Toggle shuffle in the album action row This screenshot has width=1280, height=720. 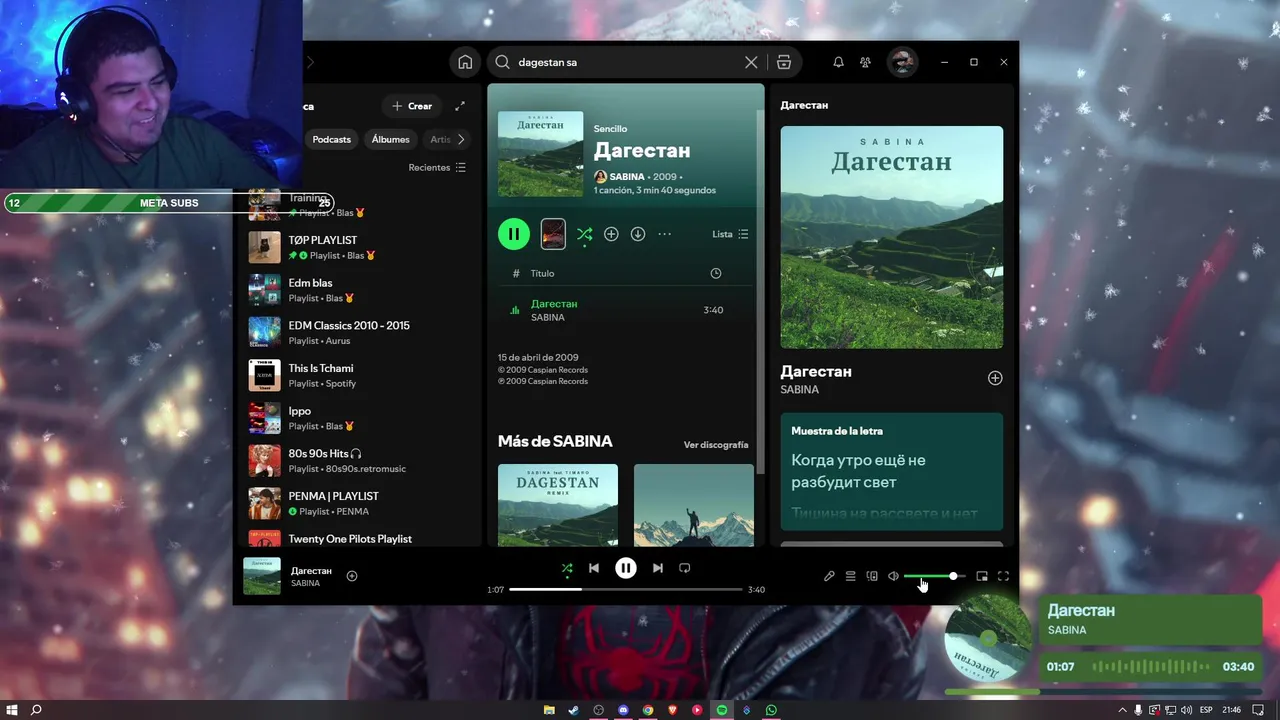click(x=584, y=234)
